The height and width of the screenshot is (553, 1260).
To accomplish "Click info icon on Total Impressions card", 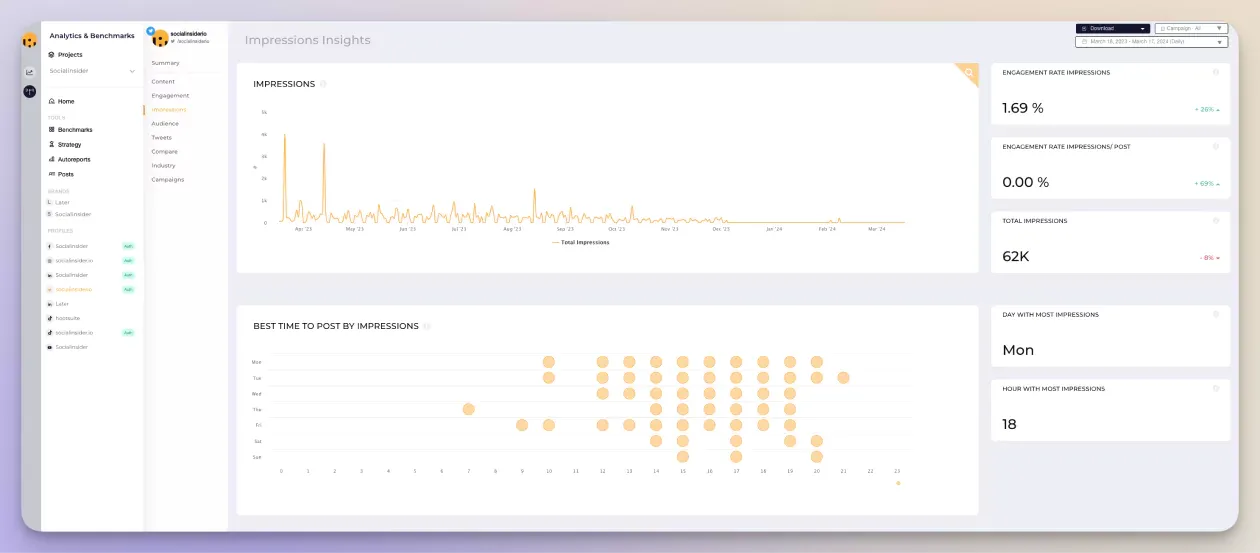I will 1216,220.
